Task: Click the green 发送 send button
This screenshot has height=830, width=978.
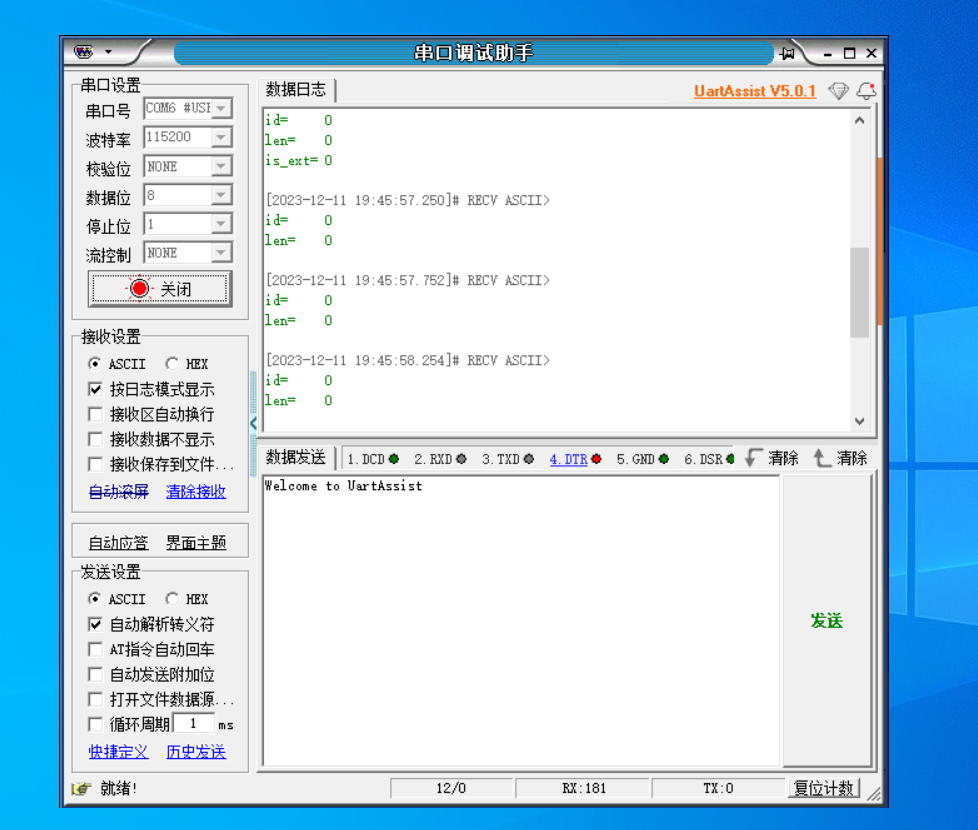Action: (827, 621)
